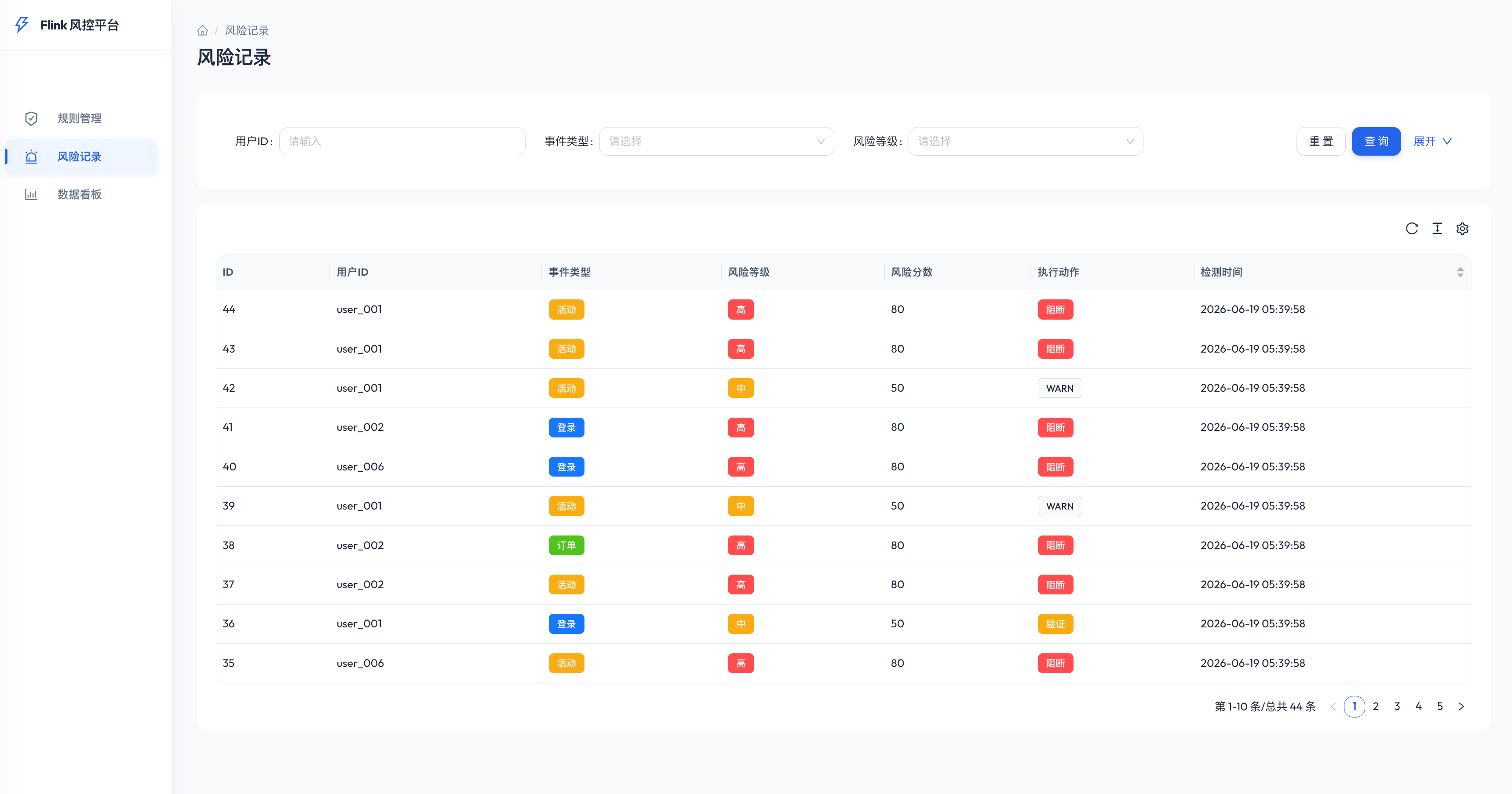1512x794 pixels.
Task: Click the 查询 button
Action: coord(1376,142)
